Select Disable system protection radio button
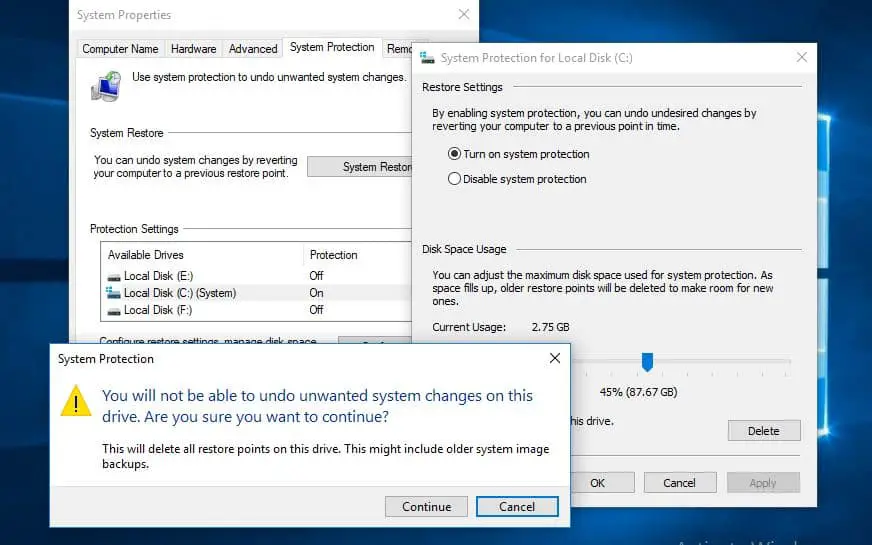 click(454, 179)
